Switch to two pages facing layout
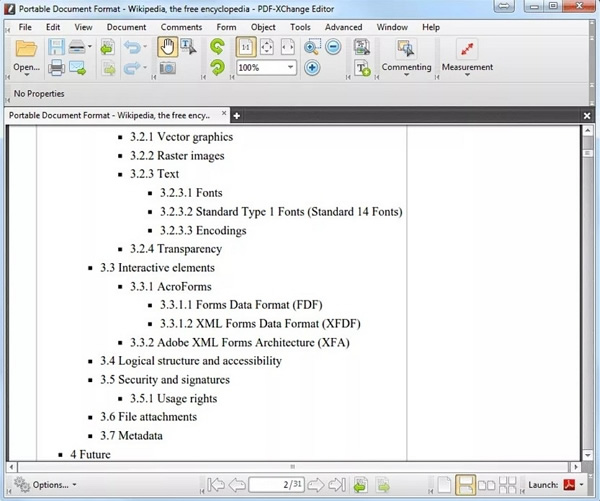The height and width of the screenshot is (501, 600). point(486,485)
